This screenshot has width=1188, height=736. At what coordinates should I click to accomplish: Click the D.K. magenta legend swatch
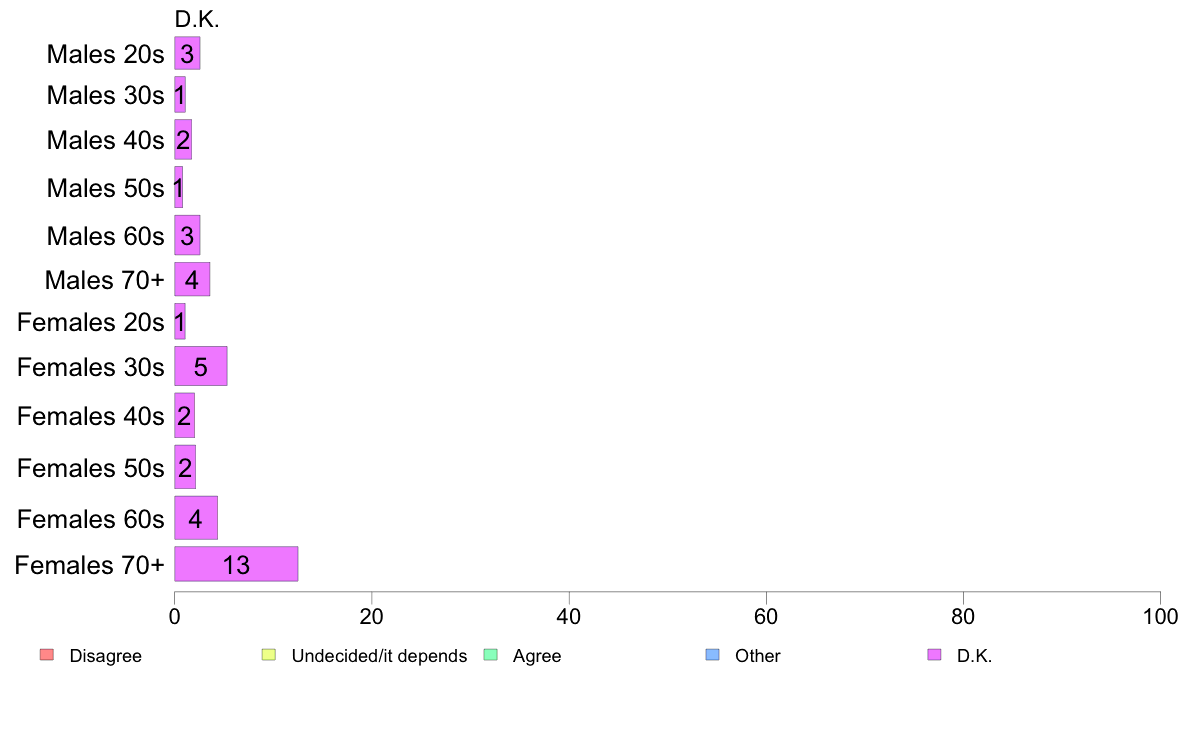[x=934, y=654]
